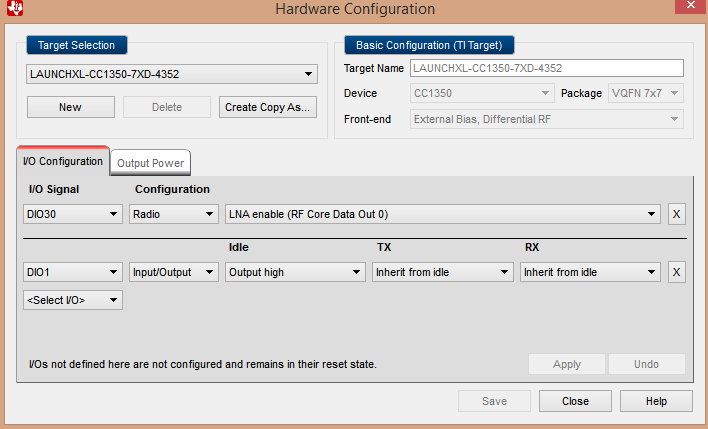
Task: Expand the LNA enable signal dropdown
Action: (443, 214)
